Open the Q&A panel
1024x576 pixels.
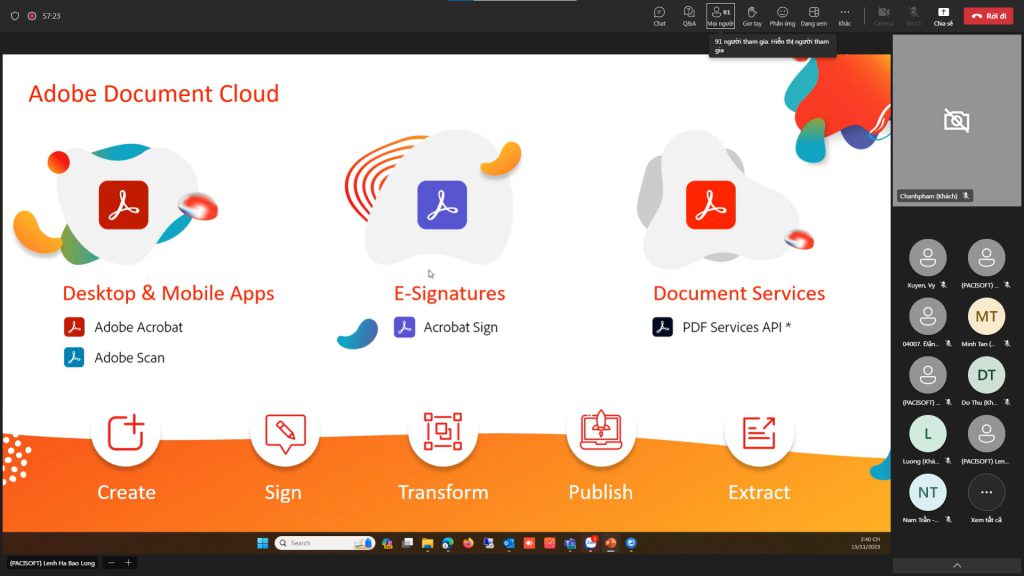[689, 16]
